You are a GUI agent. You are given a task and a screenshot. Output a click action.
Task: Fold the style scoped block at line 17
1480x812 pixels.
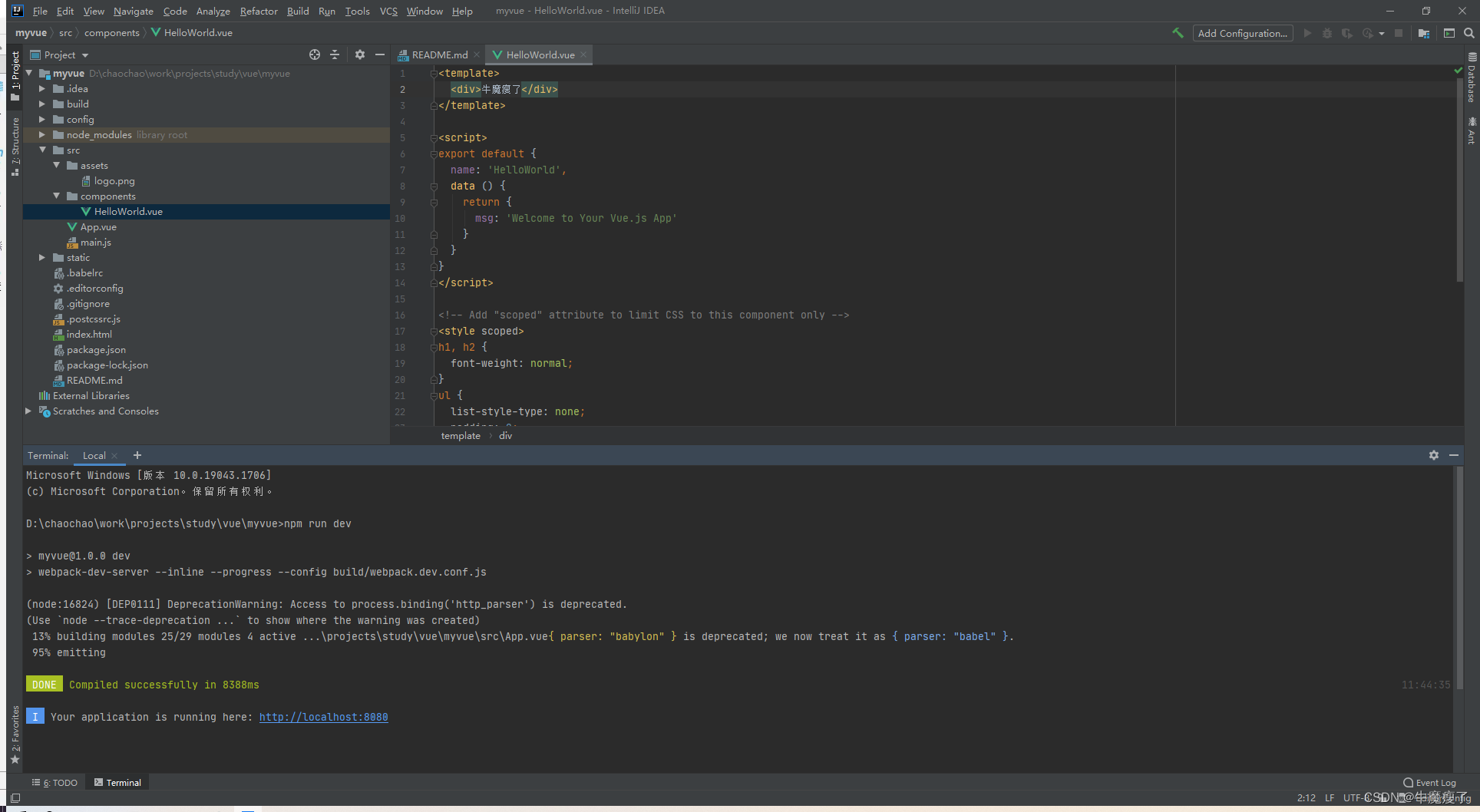coord(434,332)
